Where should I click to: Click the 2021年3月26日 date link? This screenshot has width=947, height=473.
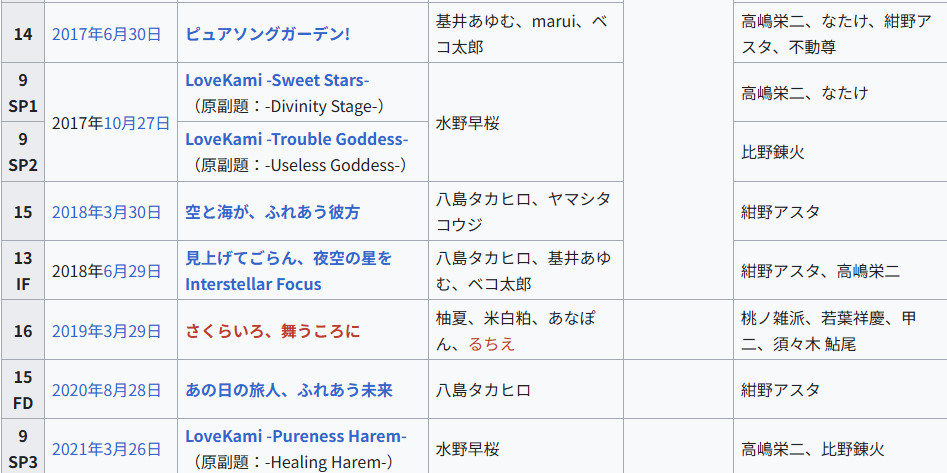pyautogui.click(x=106, y=449)
